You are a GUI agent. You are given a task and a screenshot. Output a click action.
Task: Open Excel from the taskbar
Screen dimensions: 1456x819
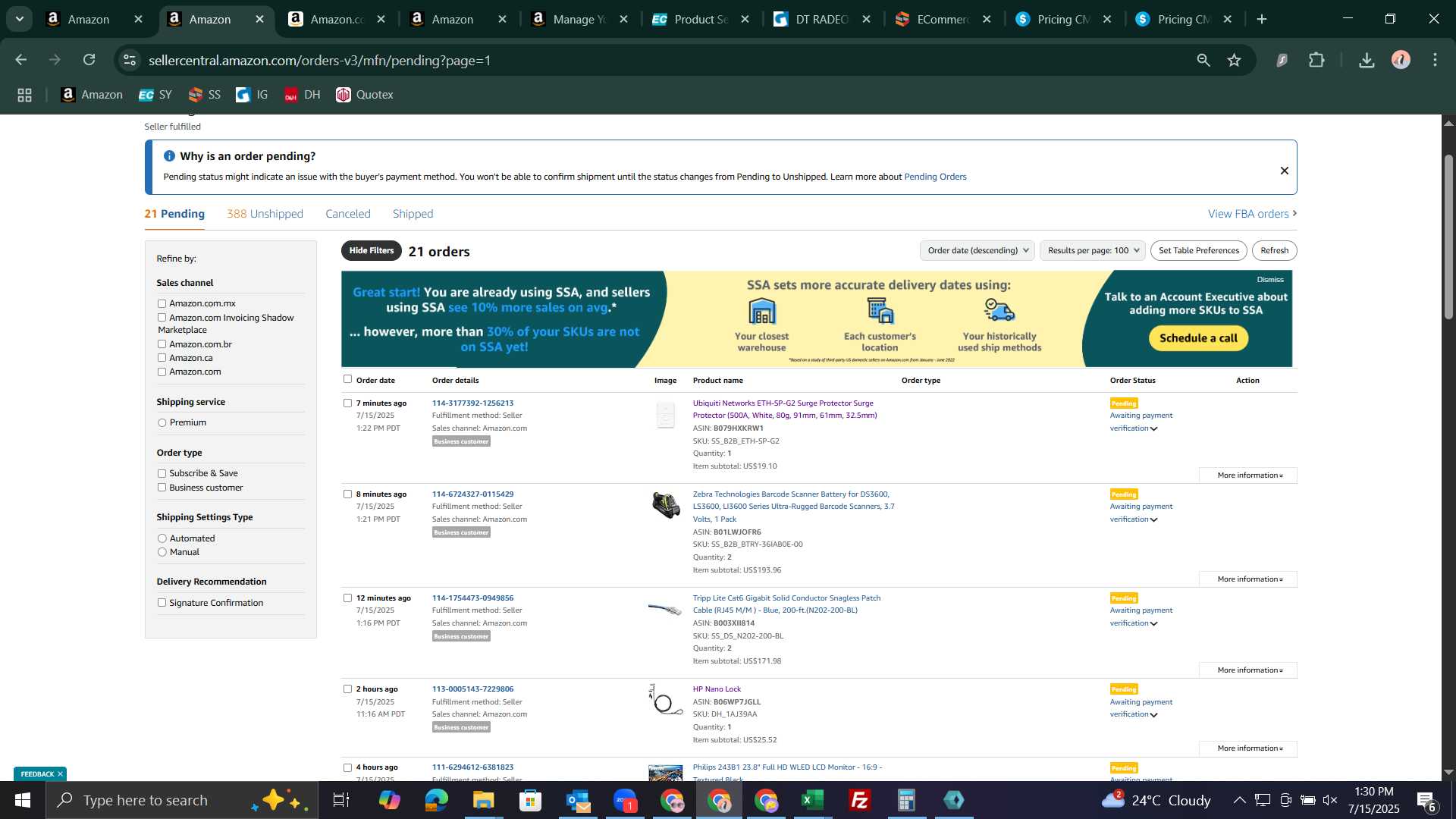tap(813, 800)
